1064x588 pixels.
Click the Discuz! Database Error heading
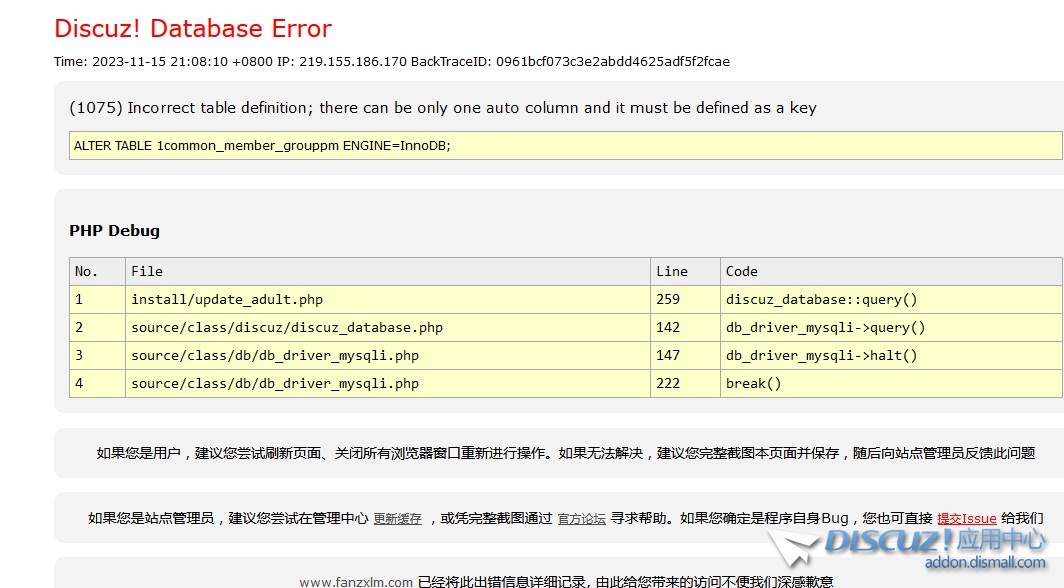pyautogui.click(x=193, y=28)
